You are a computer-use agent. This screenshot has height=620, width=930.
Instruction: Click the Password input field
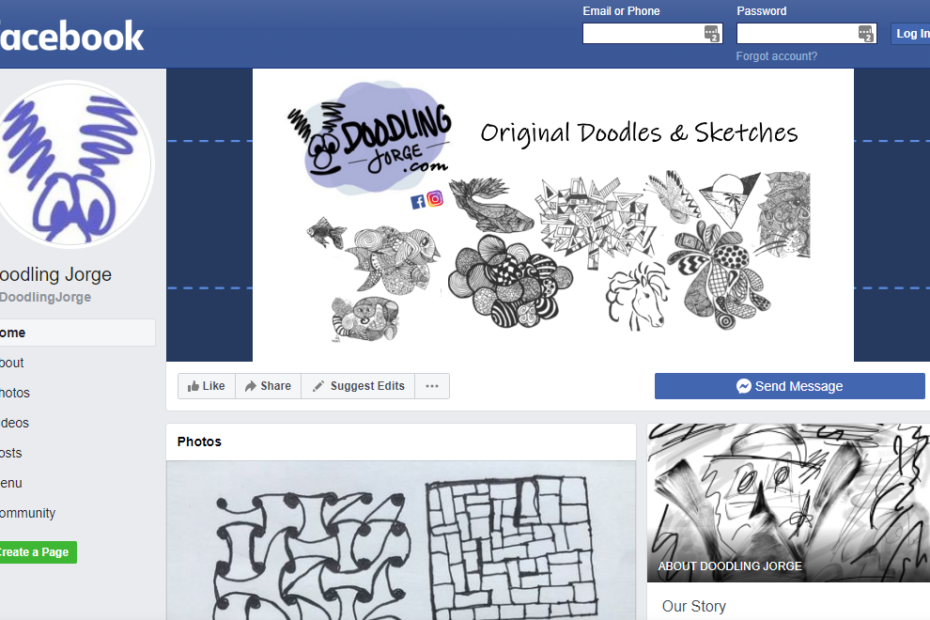tap(807, 34)
